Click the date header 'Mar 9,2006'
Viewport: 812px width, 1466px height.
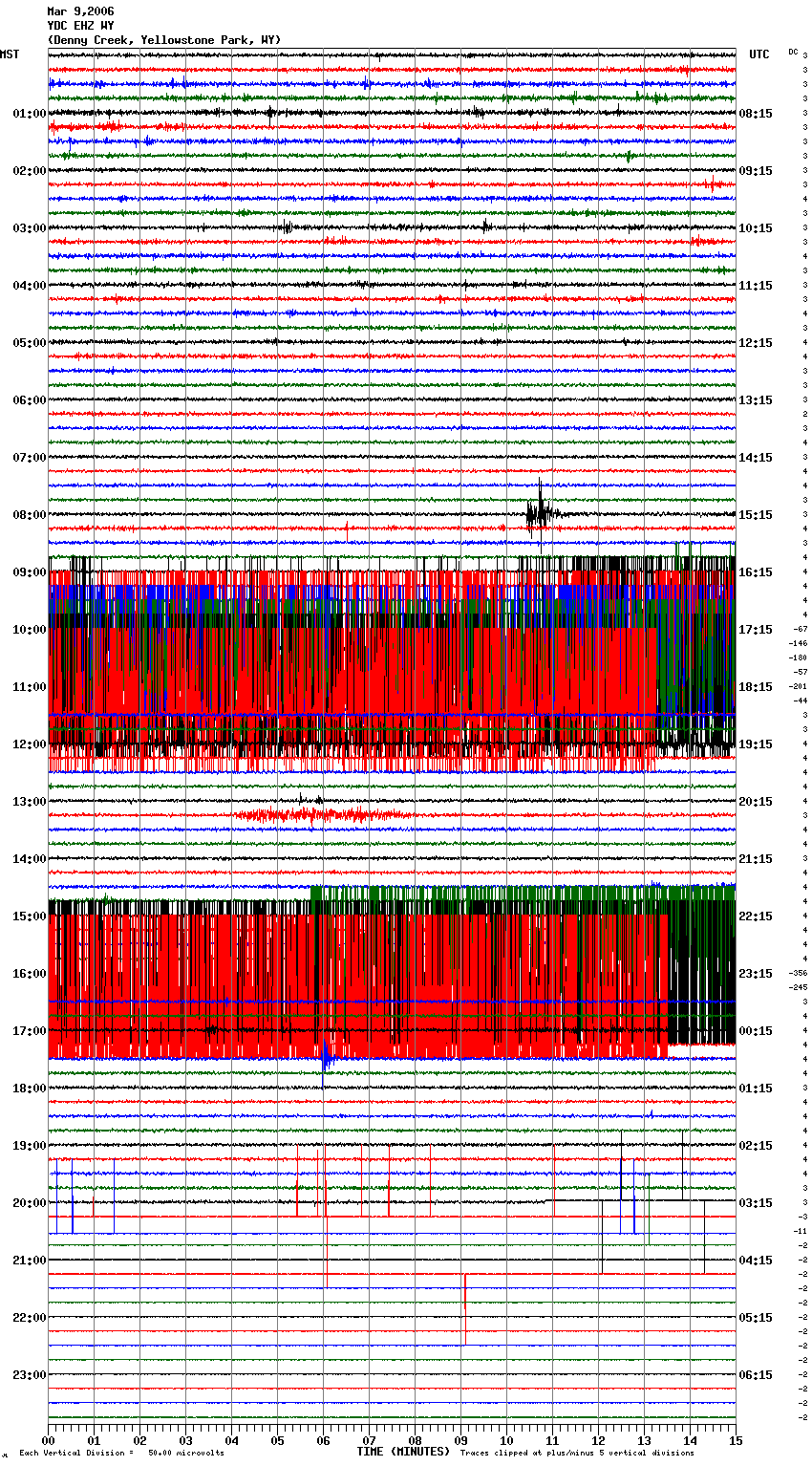click(x=80, y=11)
